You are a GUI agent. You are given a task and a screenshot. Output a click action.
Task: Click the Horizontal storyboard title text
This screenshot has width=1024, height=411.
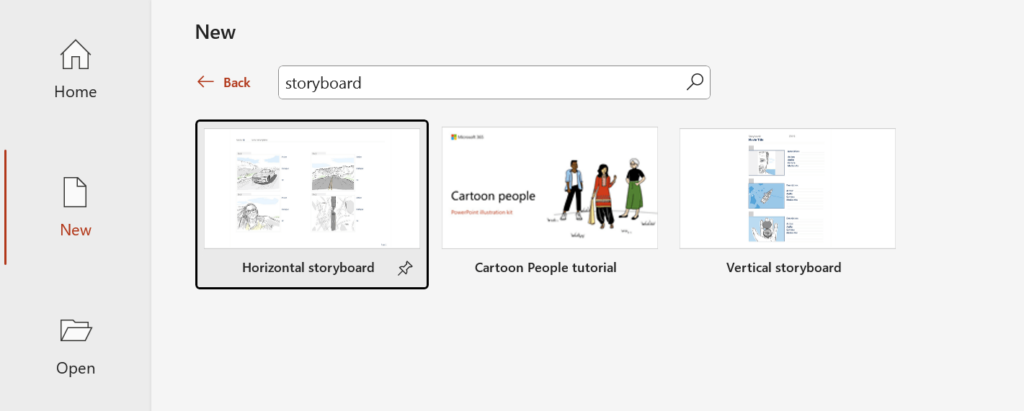tap(308, 268)
